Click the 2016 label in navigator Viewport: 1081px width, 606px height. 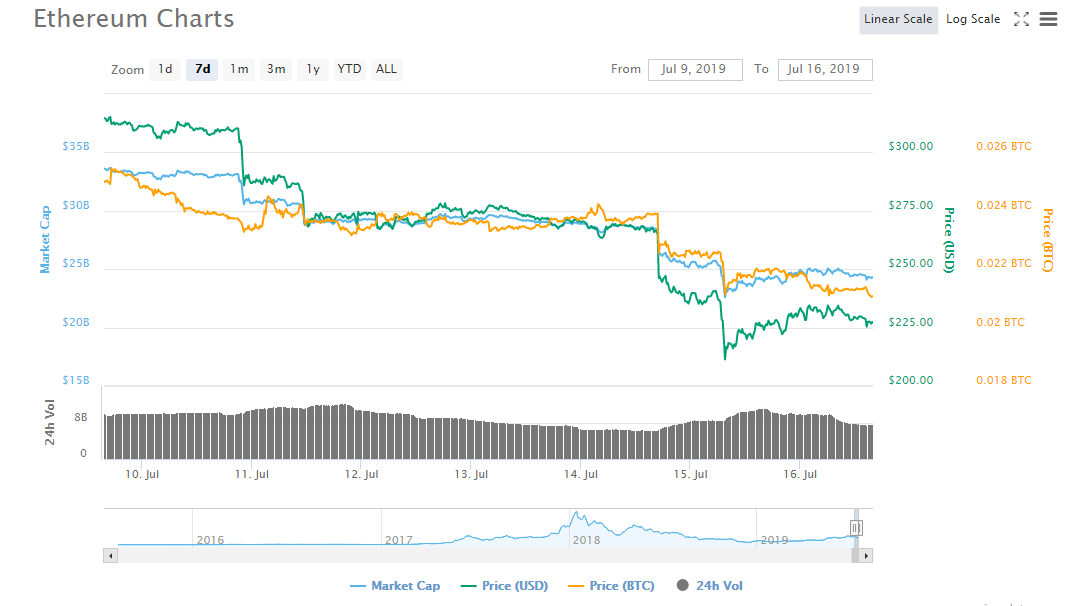[x=210, y=540]
